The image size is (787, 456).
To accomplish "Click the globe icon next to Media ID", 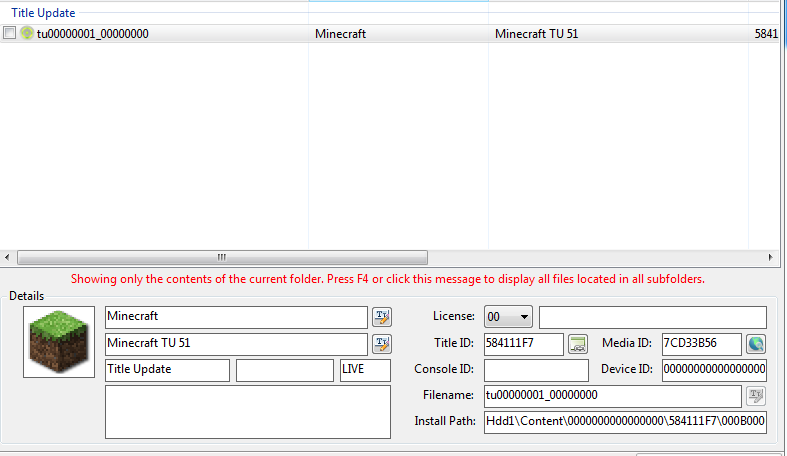I will click(x=755, y=344).
